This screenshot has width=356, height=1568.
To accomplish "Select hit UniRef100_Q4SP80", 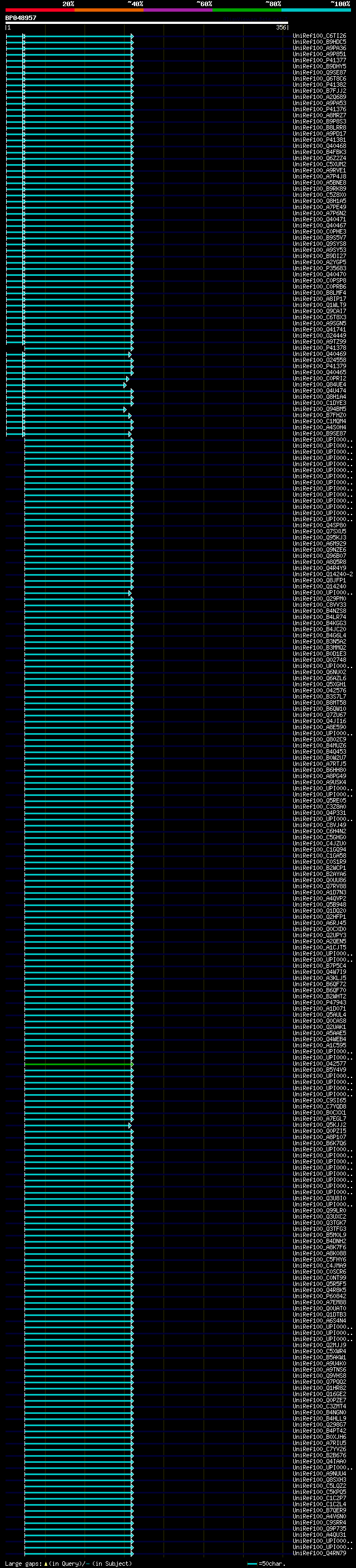I will 319,525.
